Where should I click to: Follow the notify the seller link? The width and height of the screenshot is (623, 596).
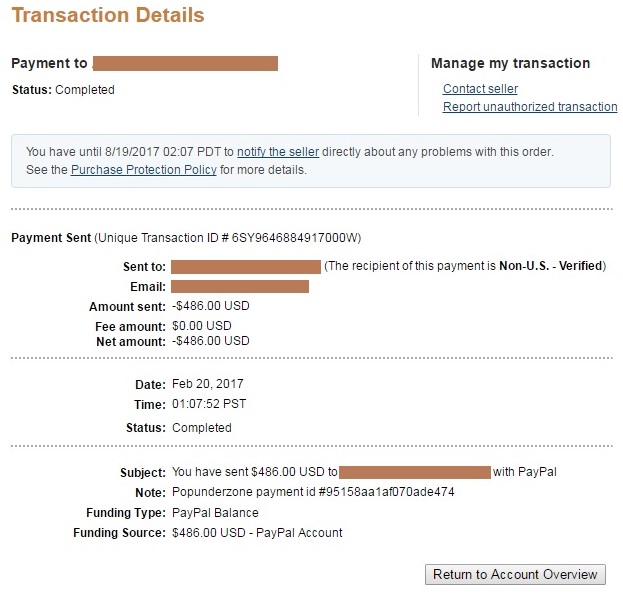click(x=278, y=152)
